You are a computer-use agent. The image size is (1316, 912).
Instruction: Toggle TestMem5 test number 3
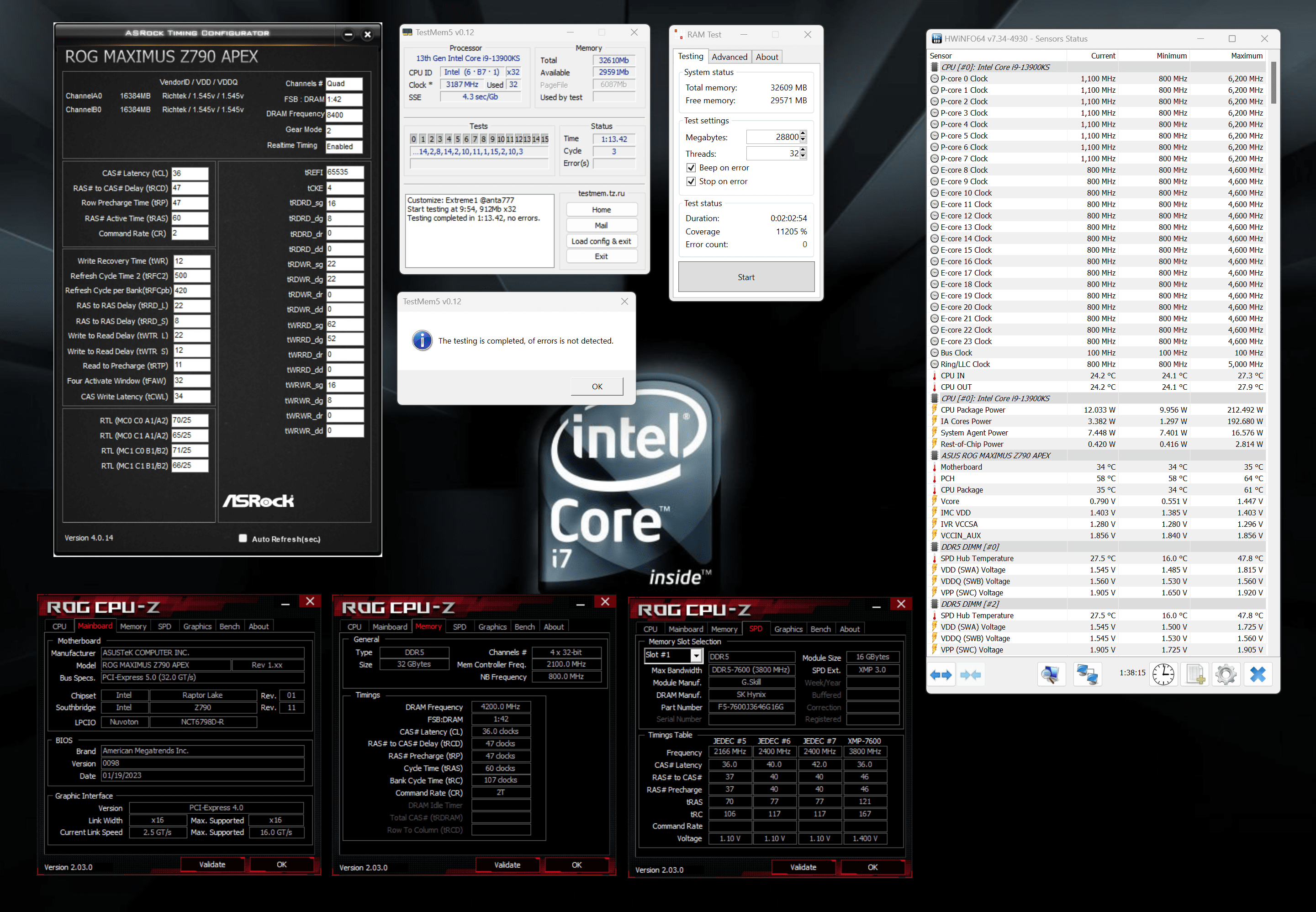440,139
